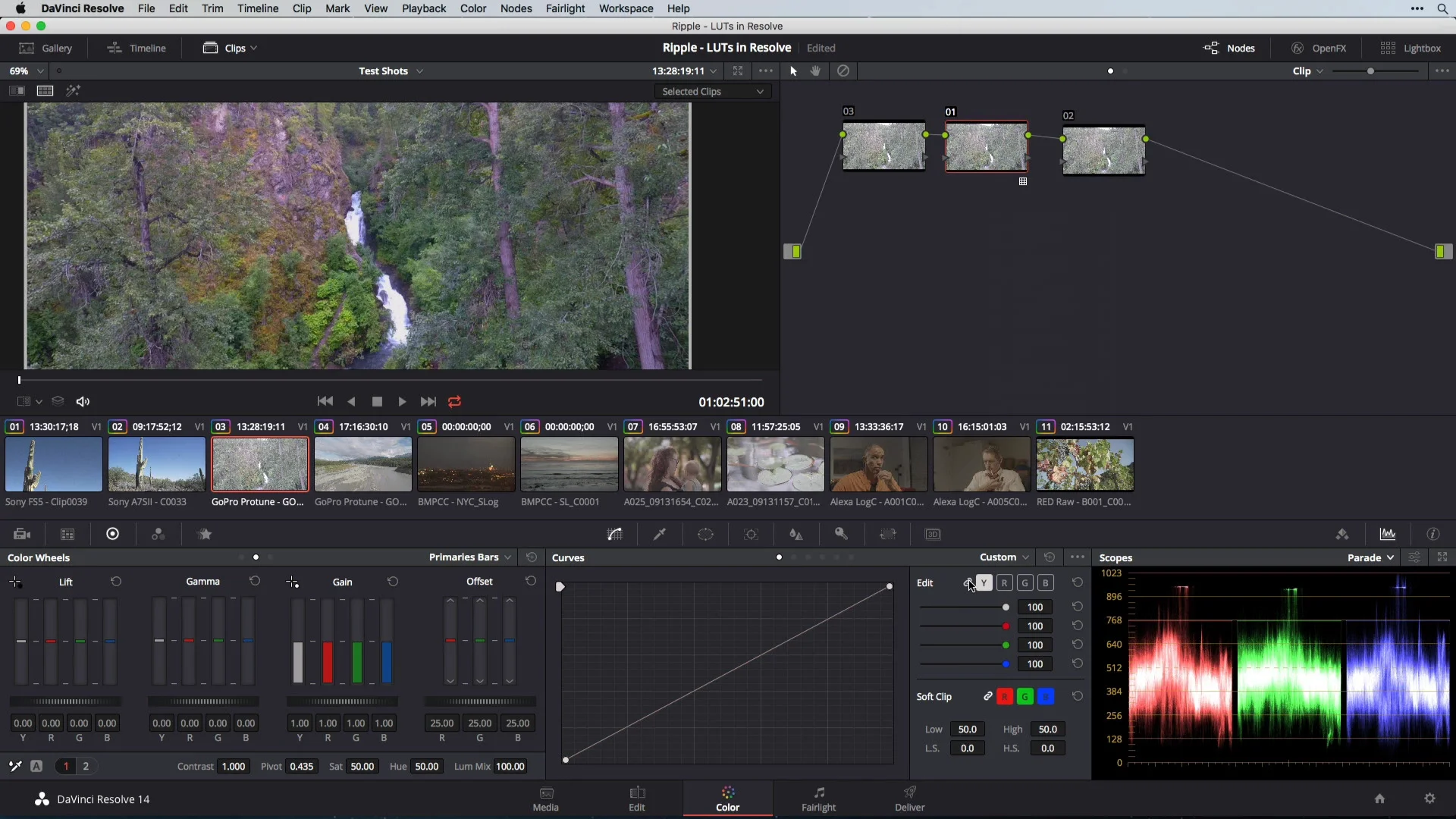This screenshot has width=1456, height=819.
Task: Expand the Parade scope type dropdown
Action: [1370, 557]
